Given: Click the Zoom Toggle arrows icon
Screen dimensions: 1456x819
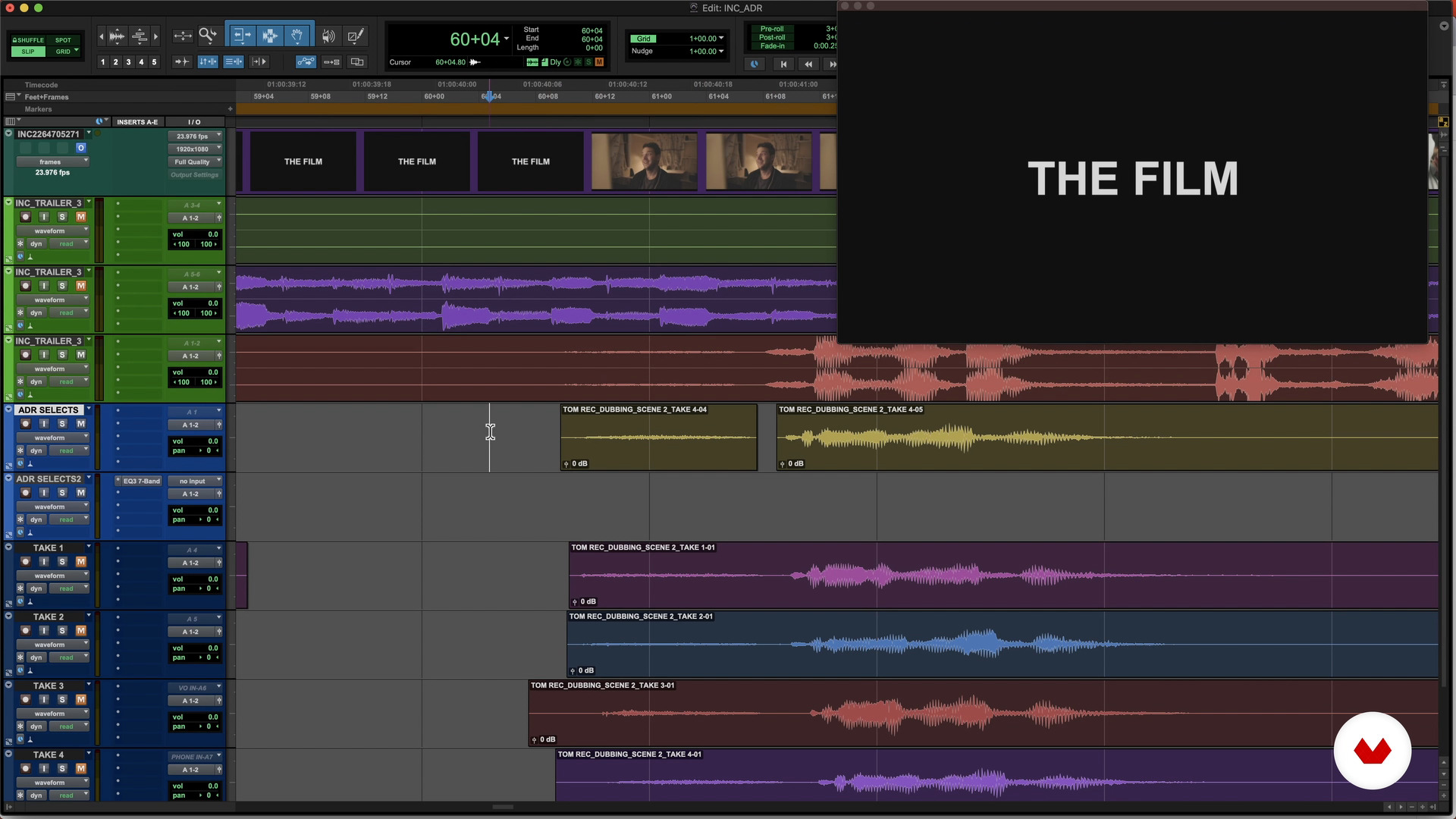Looking at the screenshot, I should (183, 36).
